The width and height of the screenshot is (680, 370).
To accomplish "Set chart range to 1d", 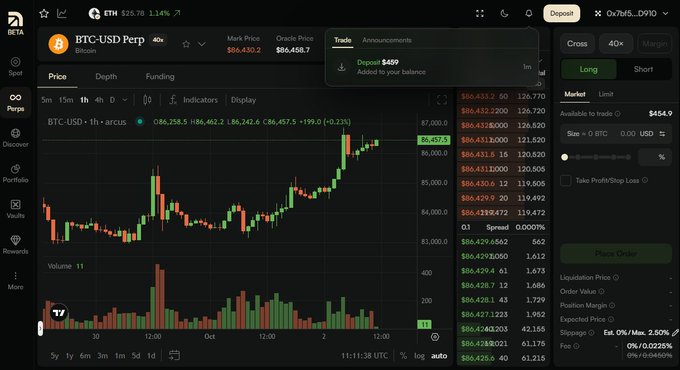I will [151, 356].
